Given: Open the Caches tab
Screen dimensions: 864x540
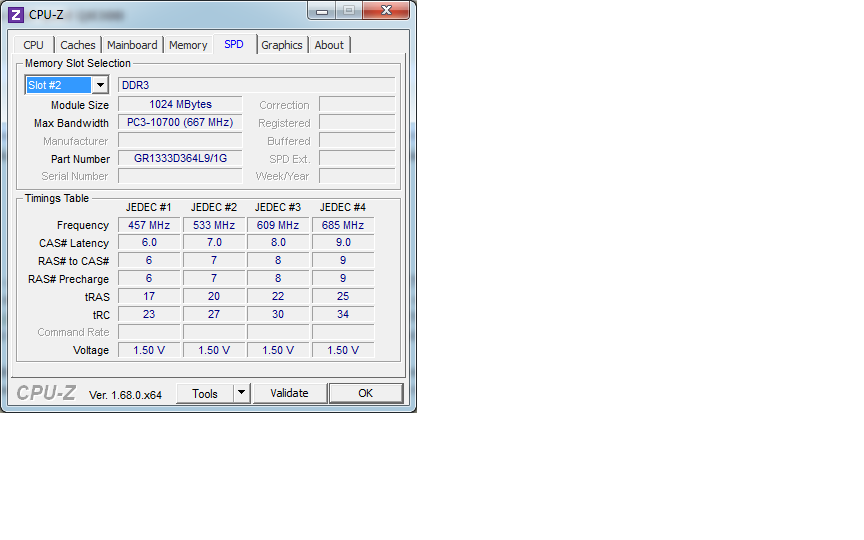Looking at the screenshot, I should 78,45.
